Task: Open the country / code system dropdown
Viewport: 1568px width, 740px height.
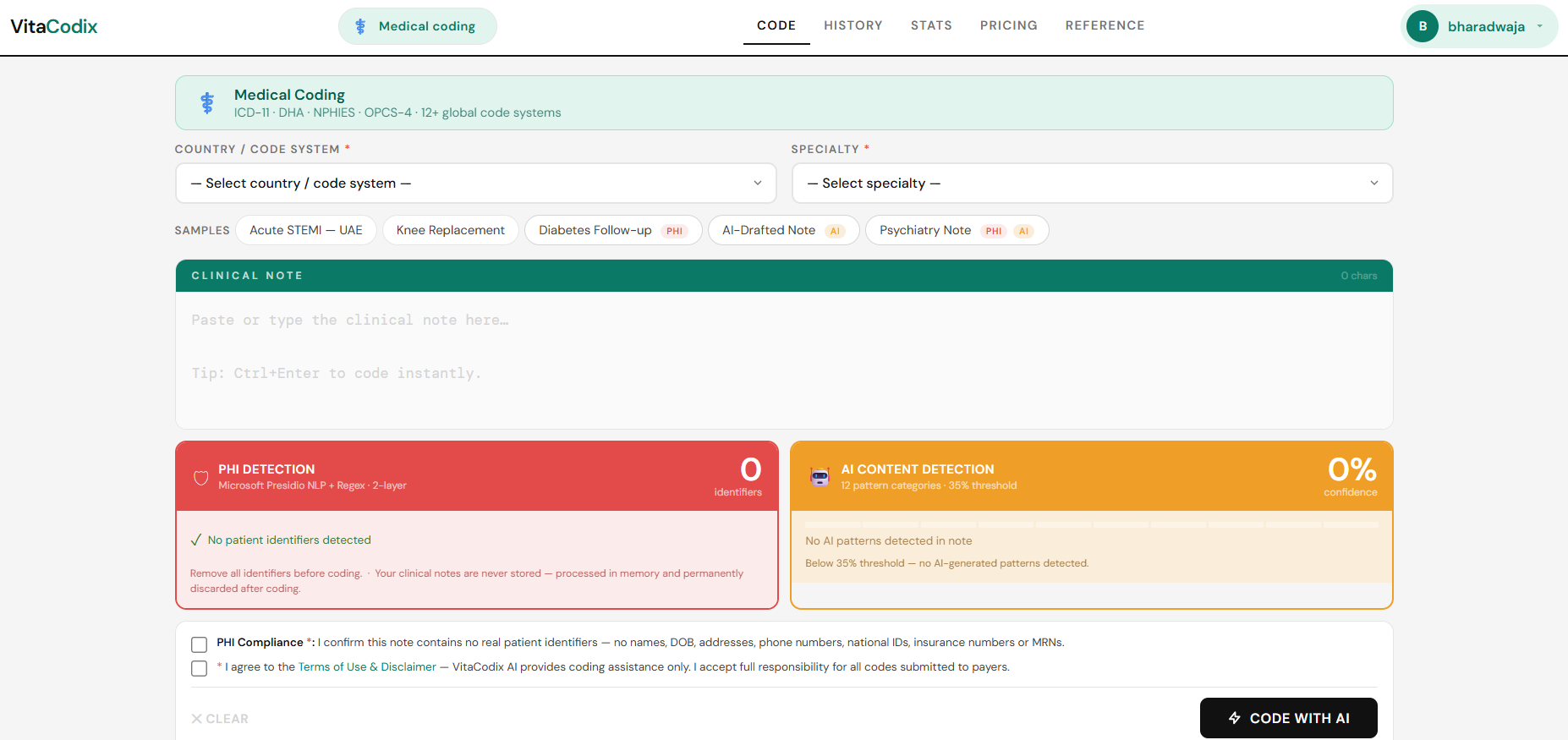Action: pyautogui.click(x=476, y=184)
